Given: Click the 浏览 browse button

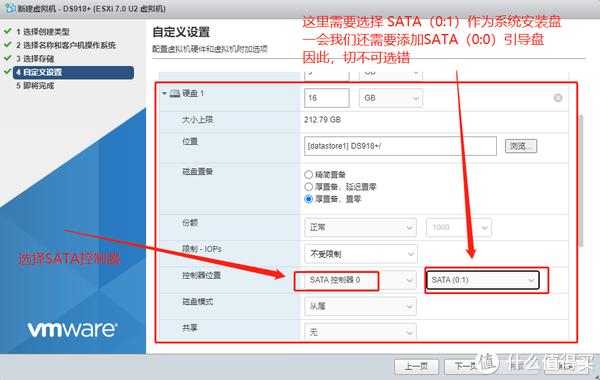Looking at the screenshot, I should tap(521, 146).
